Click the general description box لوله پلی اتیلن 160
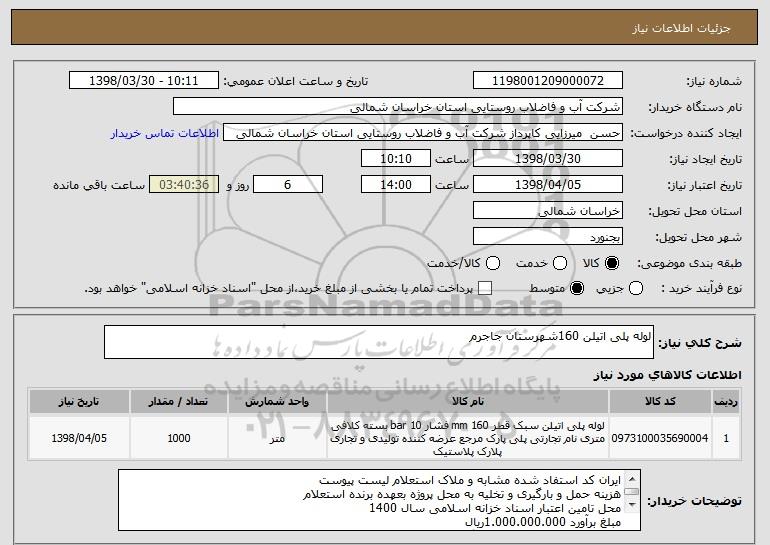770x545 pixels. [x=379, y=342]
